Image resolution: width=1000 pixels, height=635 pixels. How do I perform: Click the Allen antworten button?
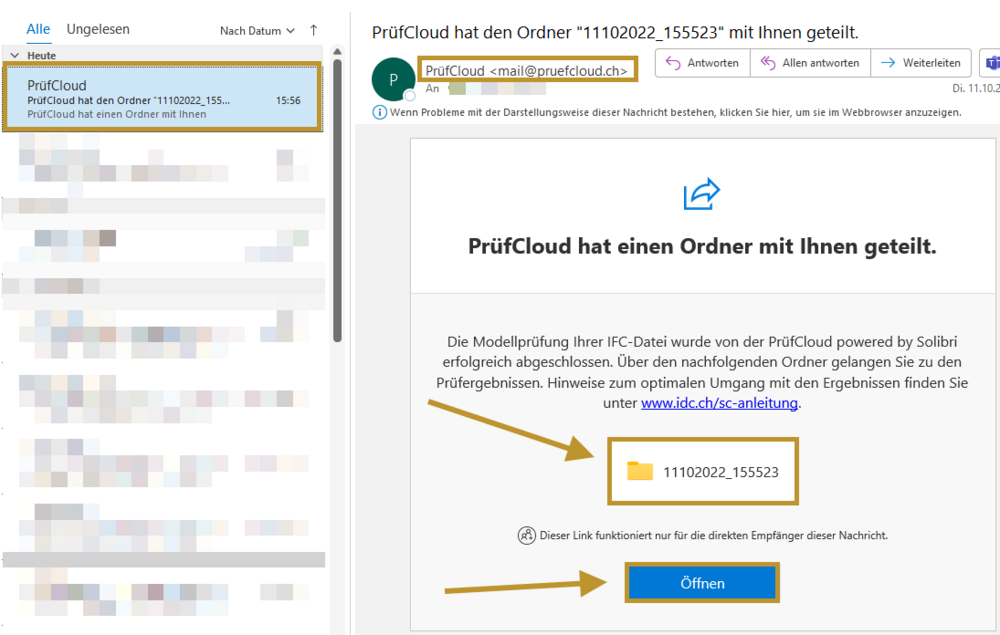click(809, 63)
